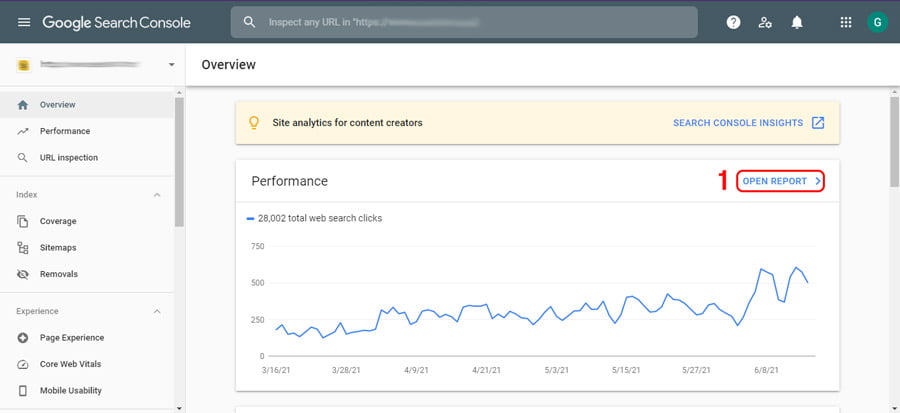The width and height of the screenshot is (900, 413).
Task: Open the notifications bell
Action: [x=797, y=22]
